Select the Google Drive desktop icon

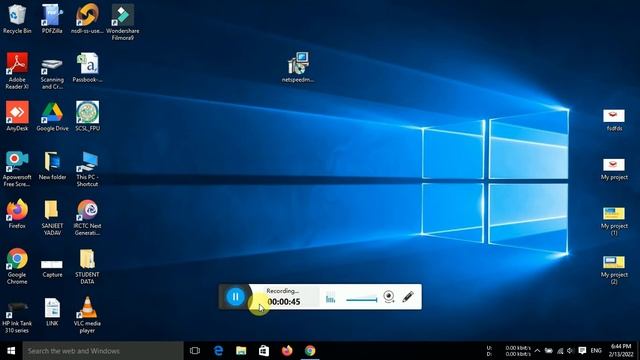52,116
